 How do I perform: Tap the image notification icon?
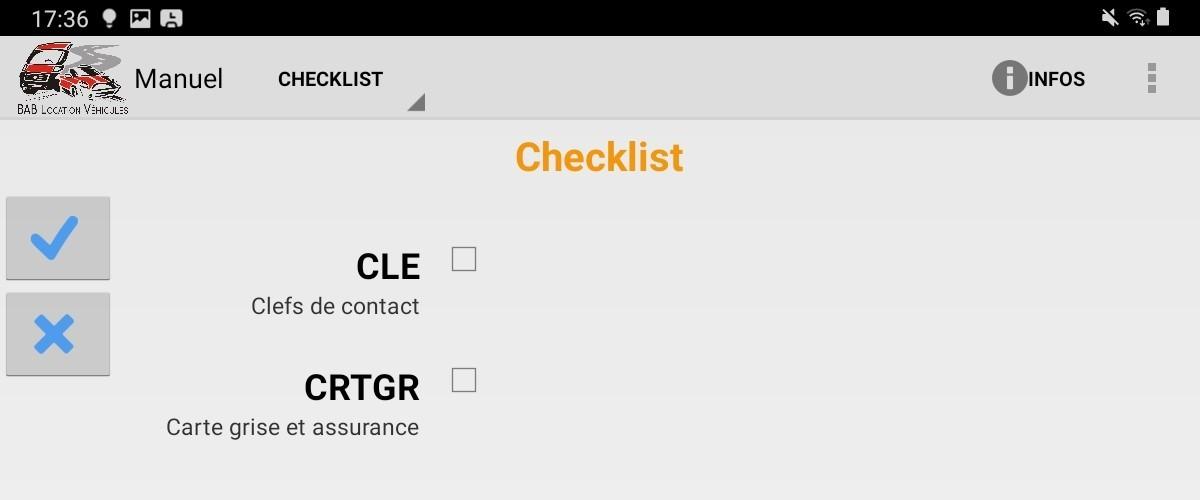(140, 18)
